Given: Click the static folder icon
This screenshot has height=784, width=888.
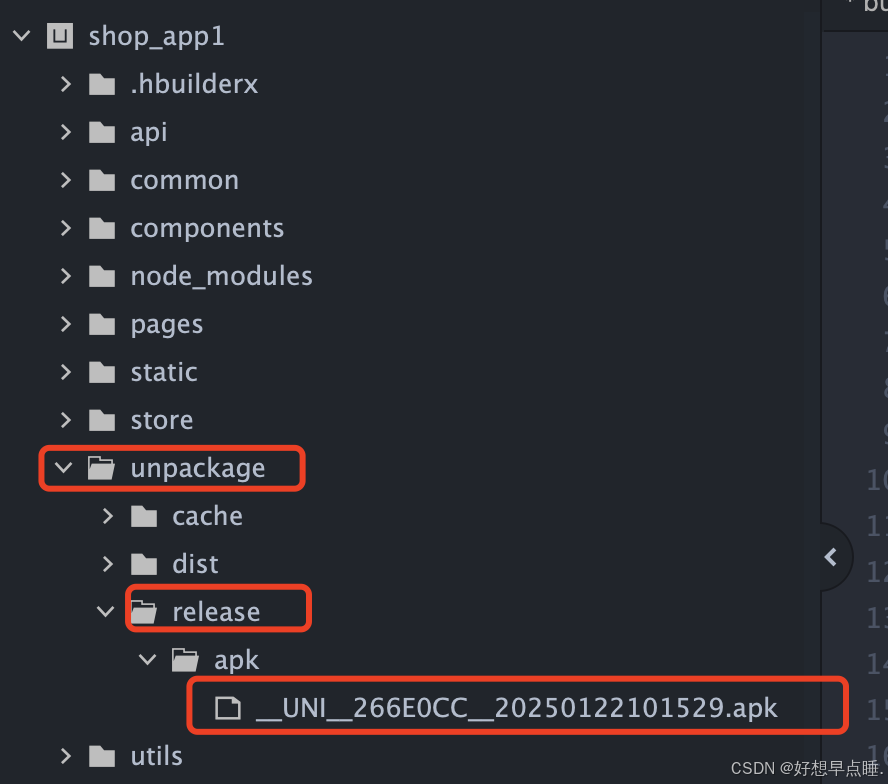Looking at the screenshot, I should [x=102, y=371].
